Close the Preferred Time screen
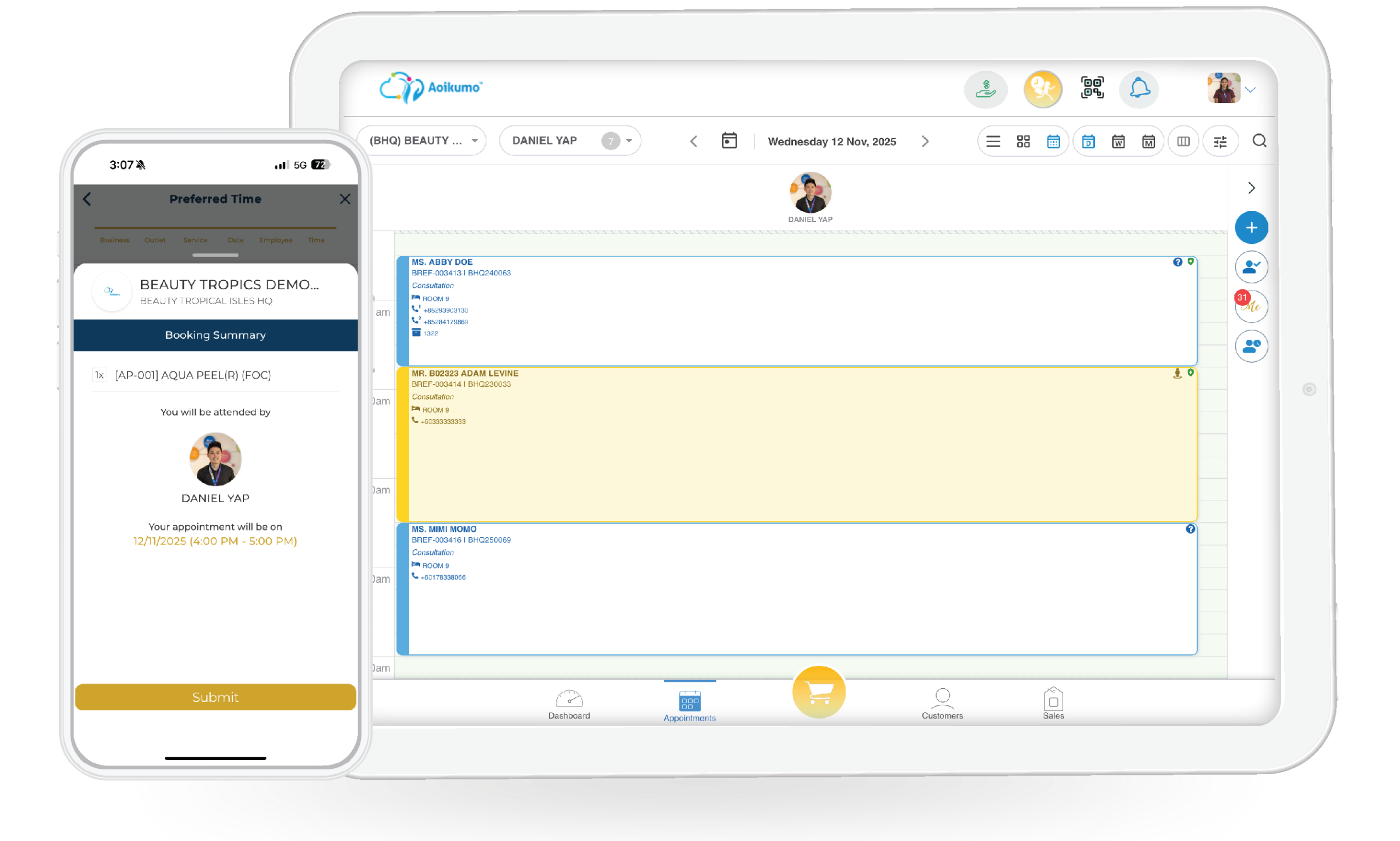Viewport: 1400px width, 841px height. [345, 199]
